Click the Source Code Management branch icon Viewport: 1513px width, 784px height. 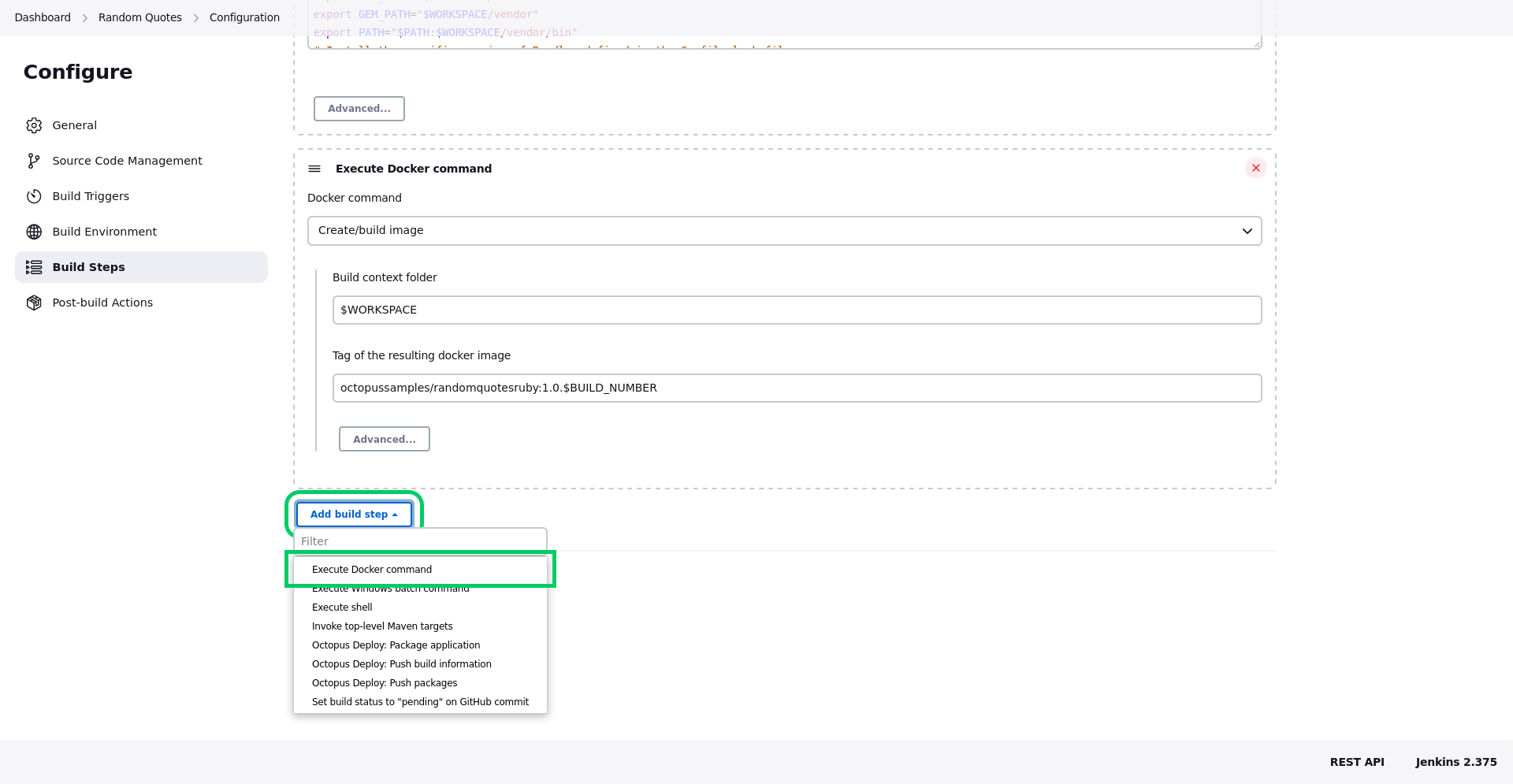(x=34, y=161)
